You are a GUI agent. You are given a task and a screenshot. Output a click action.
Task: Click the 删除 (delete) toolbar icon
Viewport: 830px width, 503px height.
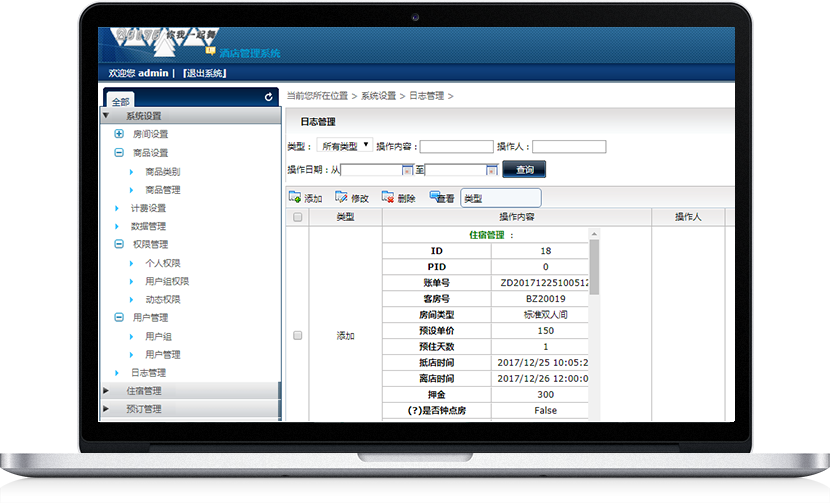click(x=388, y=198)
